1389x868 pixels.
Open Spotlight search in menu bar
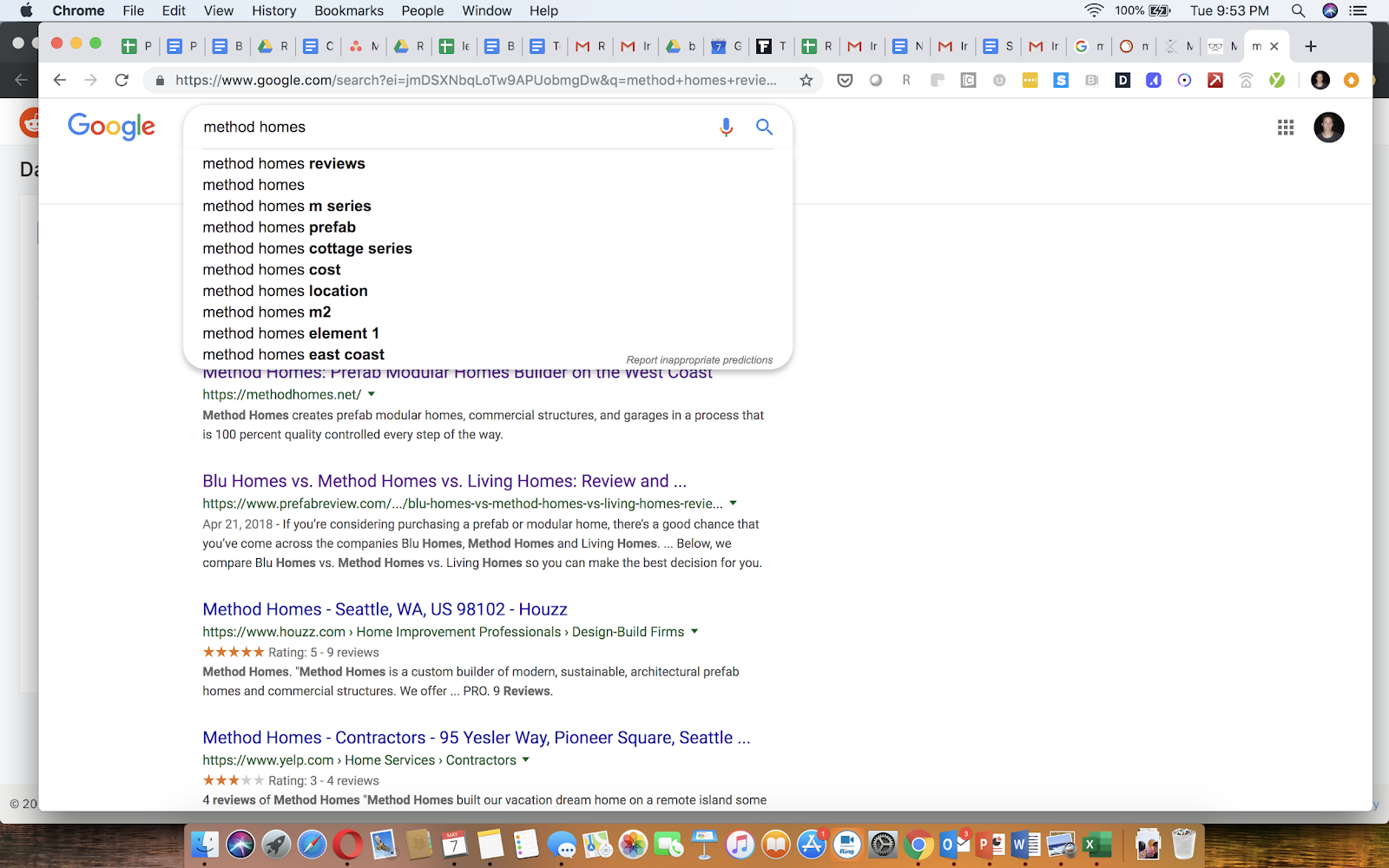tap(1298, 10)
